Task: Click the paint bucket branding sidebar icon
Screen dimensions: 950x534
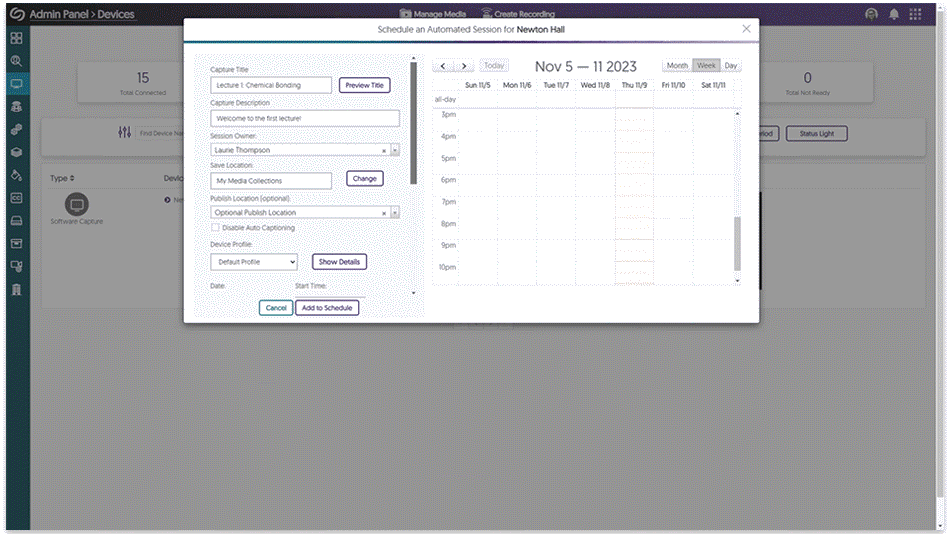Action: point(16,175)
